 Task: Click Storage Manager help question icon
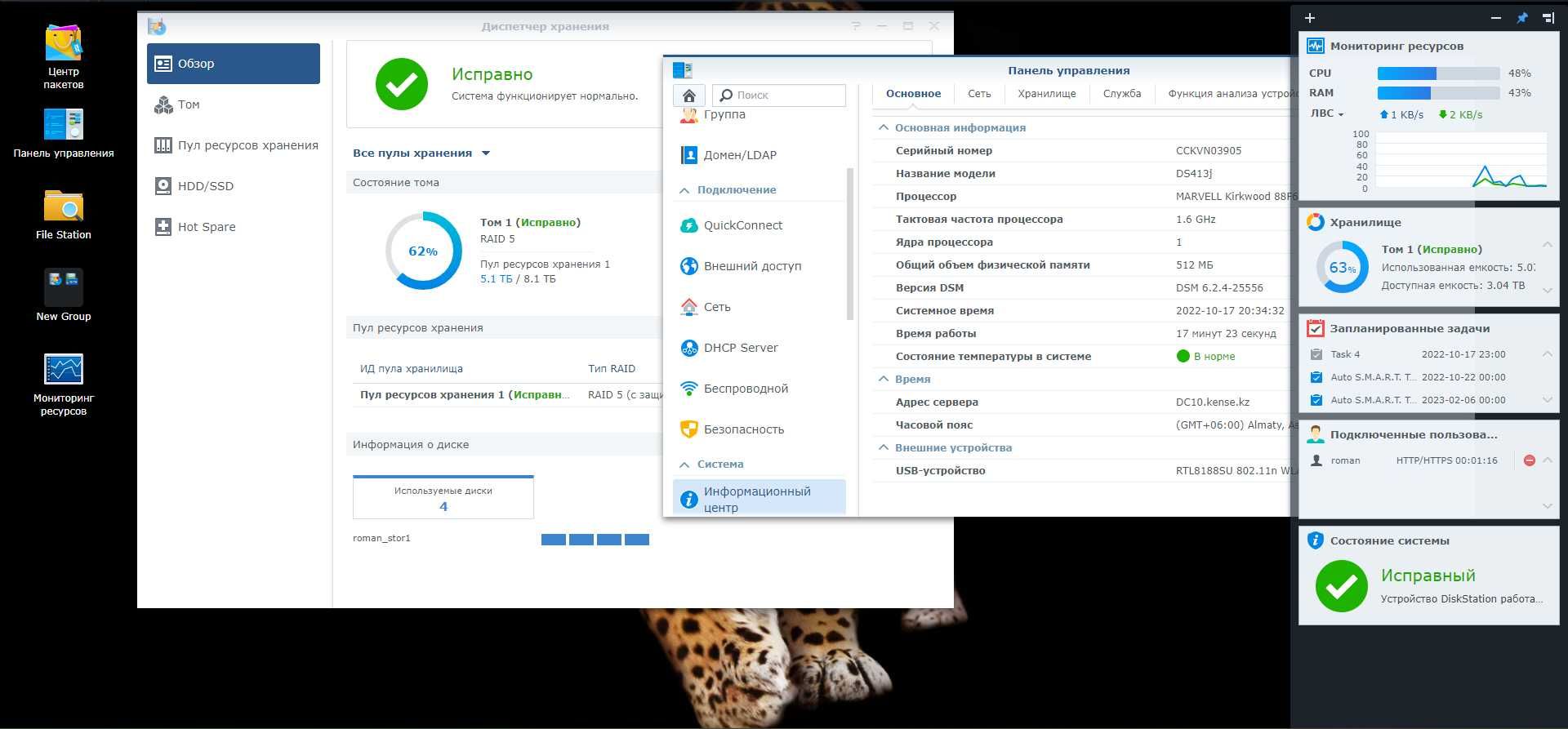click(x=856, y=26)
